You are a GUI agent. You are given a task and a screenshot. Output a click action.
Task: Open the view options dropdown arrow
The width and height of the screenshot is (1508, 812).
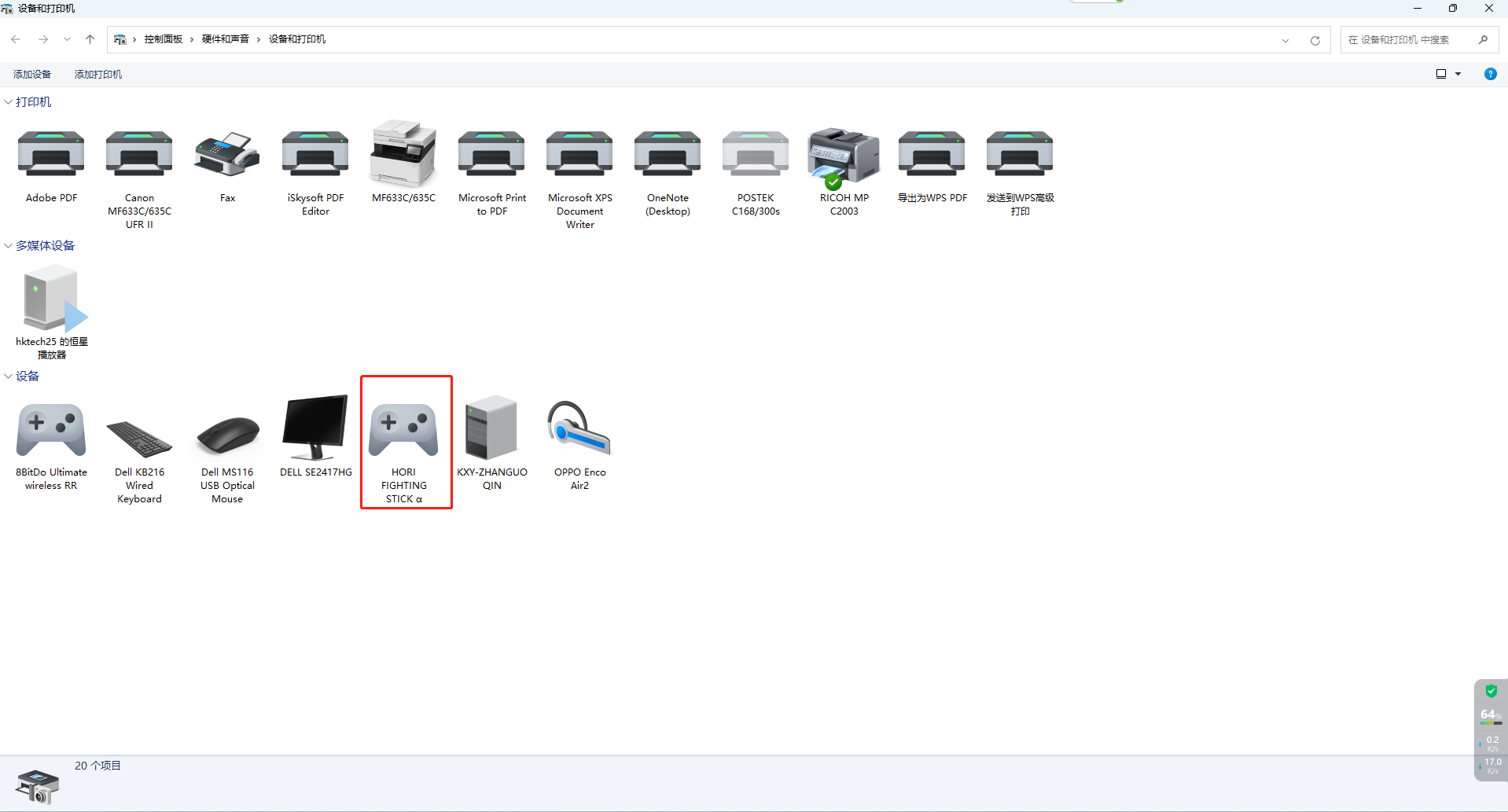pyautogui.click(x=1458, y=74)
